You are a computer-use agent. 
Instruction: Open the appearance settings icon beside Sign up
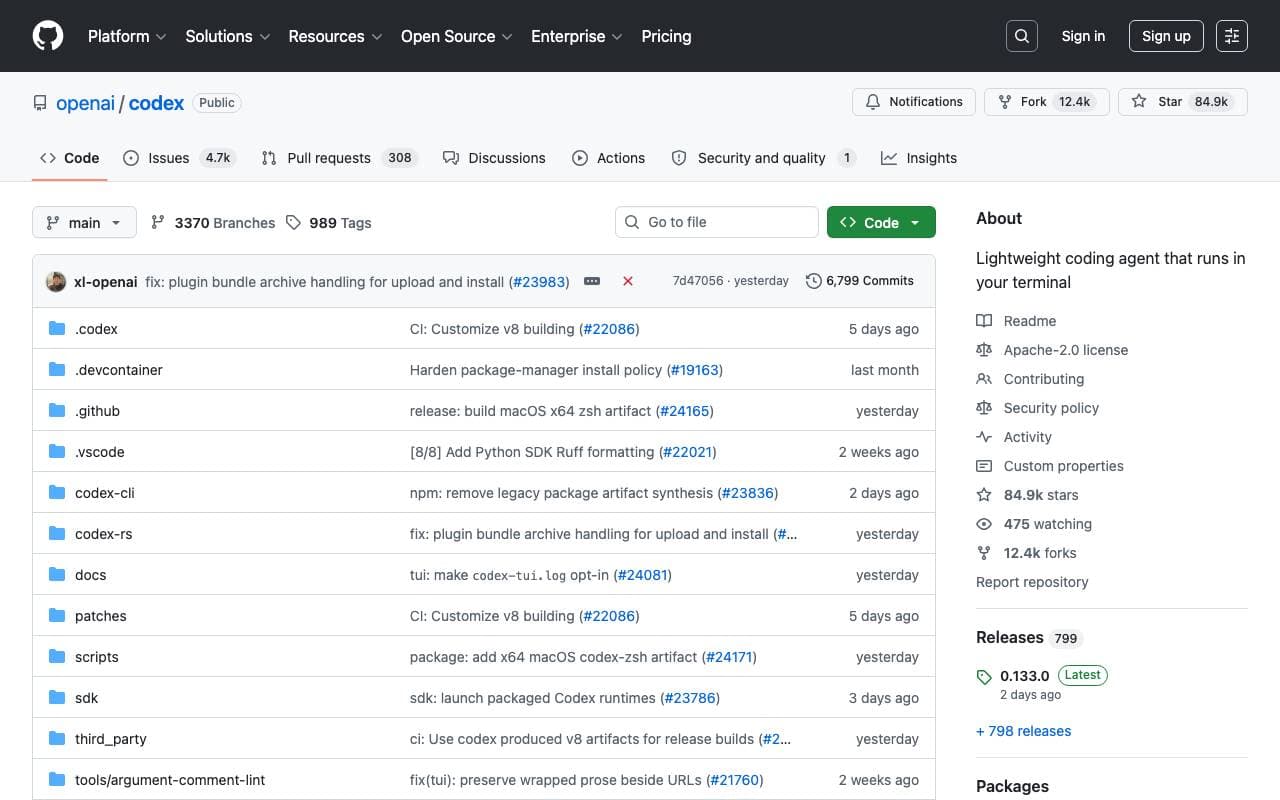[1232, 36]
